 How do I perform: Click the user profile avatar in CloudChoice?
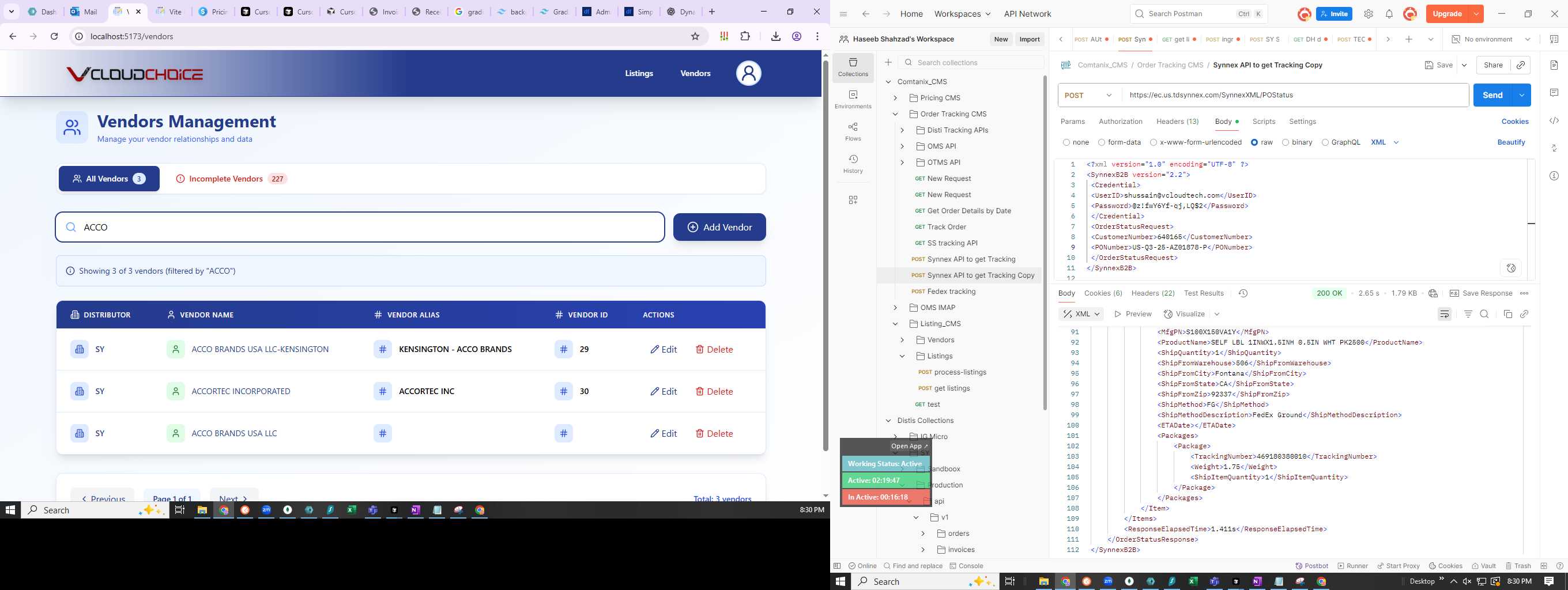click(x=748, y=74)
